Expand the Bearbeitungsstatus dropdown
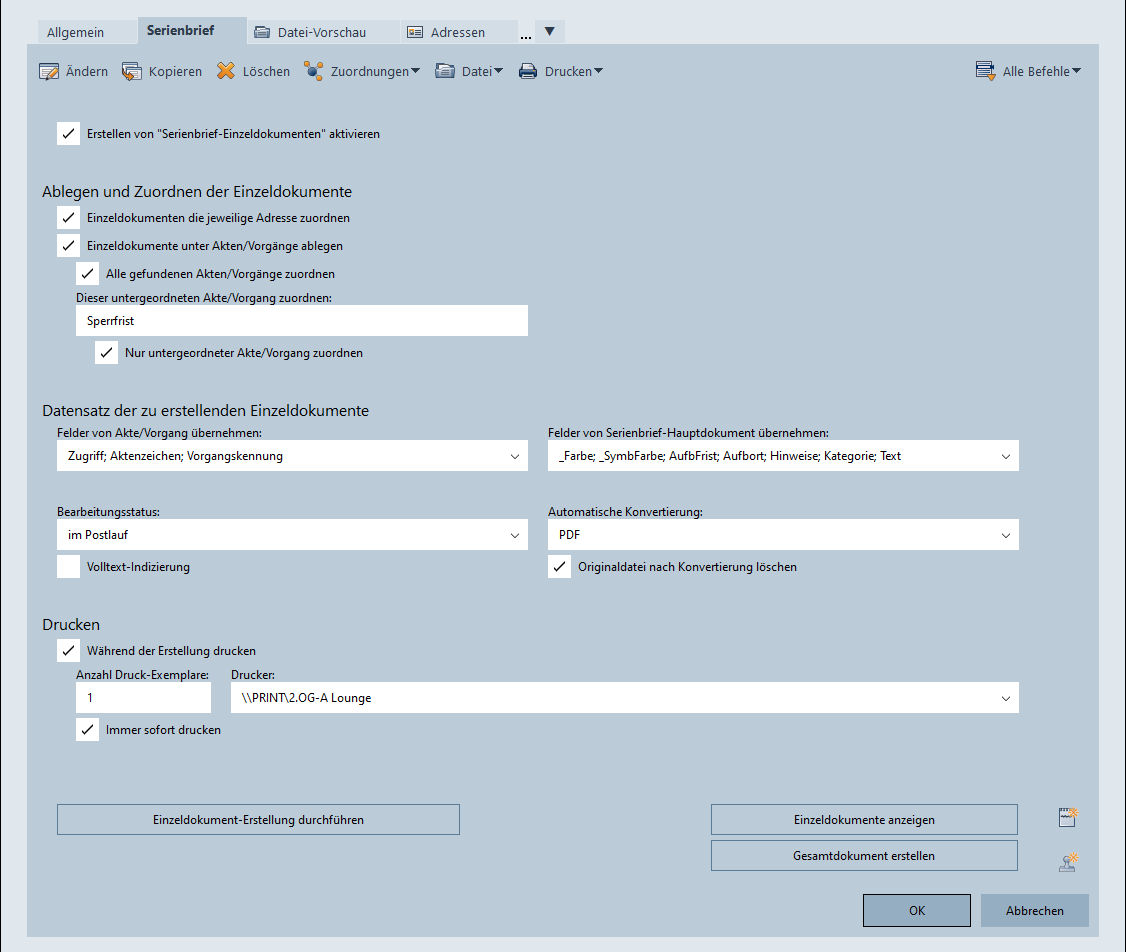Viewport: 1126px width, 952px height. pos(514,535)
